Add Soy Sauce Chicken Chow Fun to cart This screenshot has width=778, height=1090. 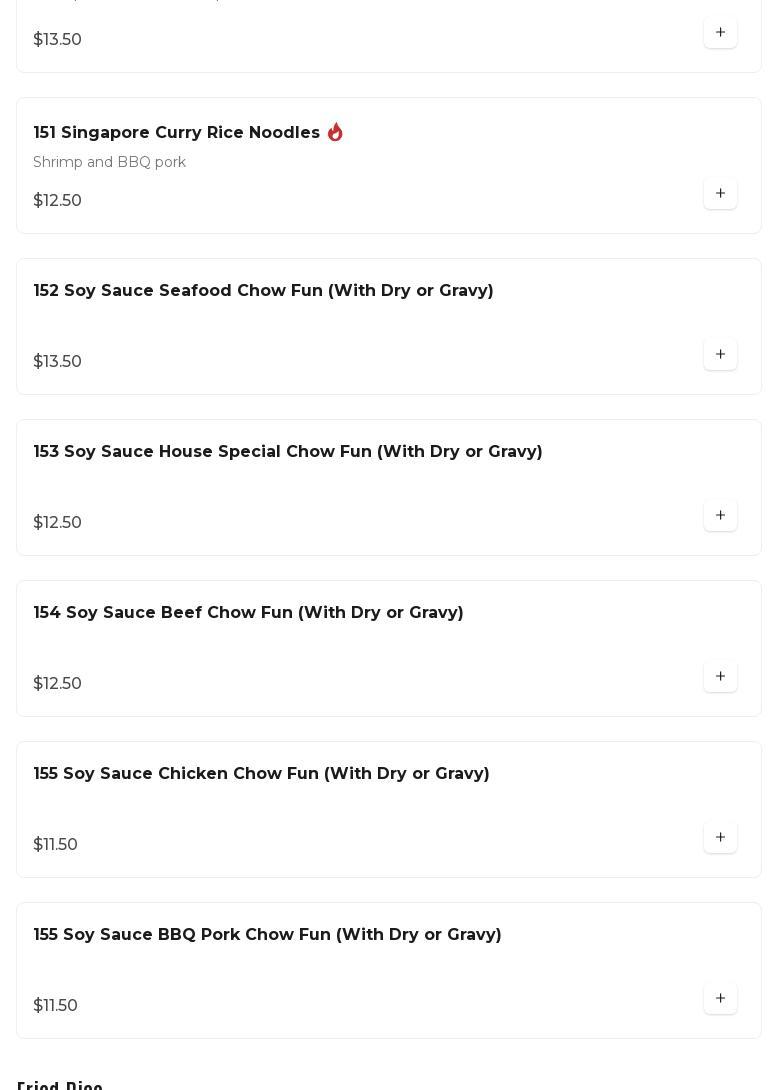[720, 838]
